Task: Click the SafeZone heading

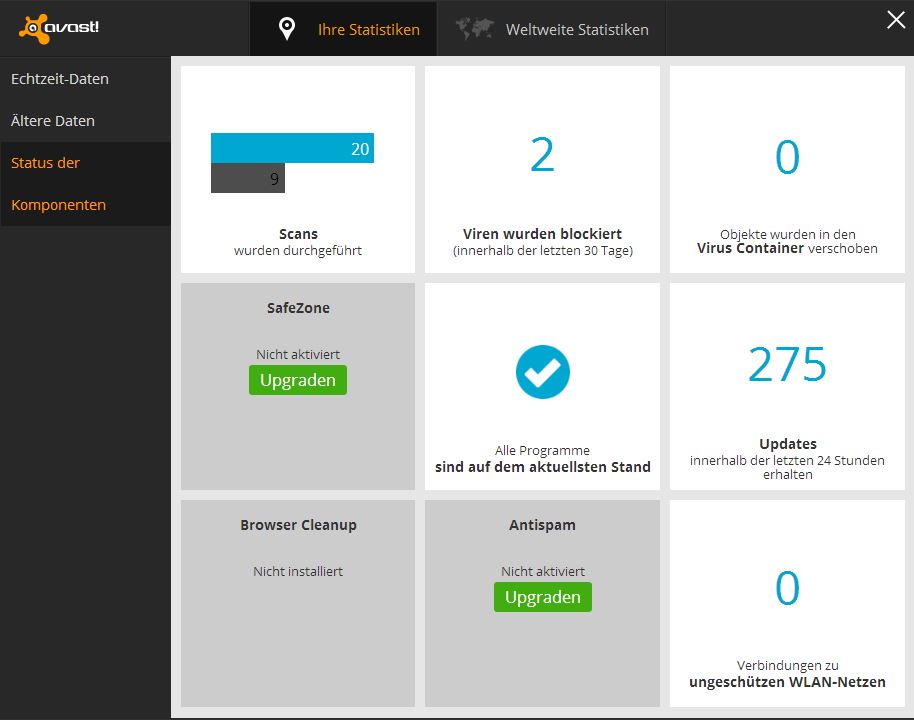Action: [x=298, y=308]
